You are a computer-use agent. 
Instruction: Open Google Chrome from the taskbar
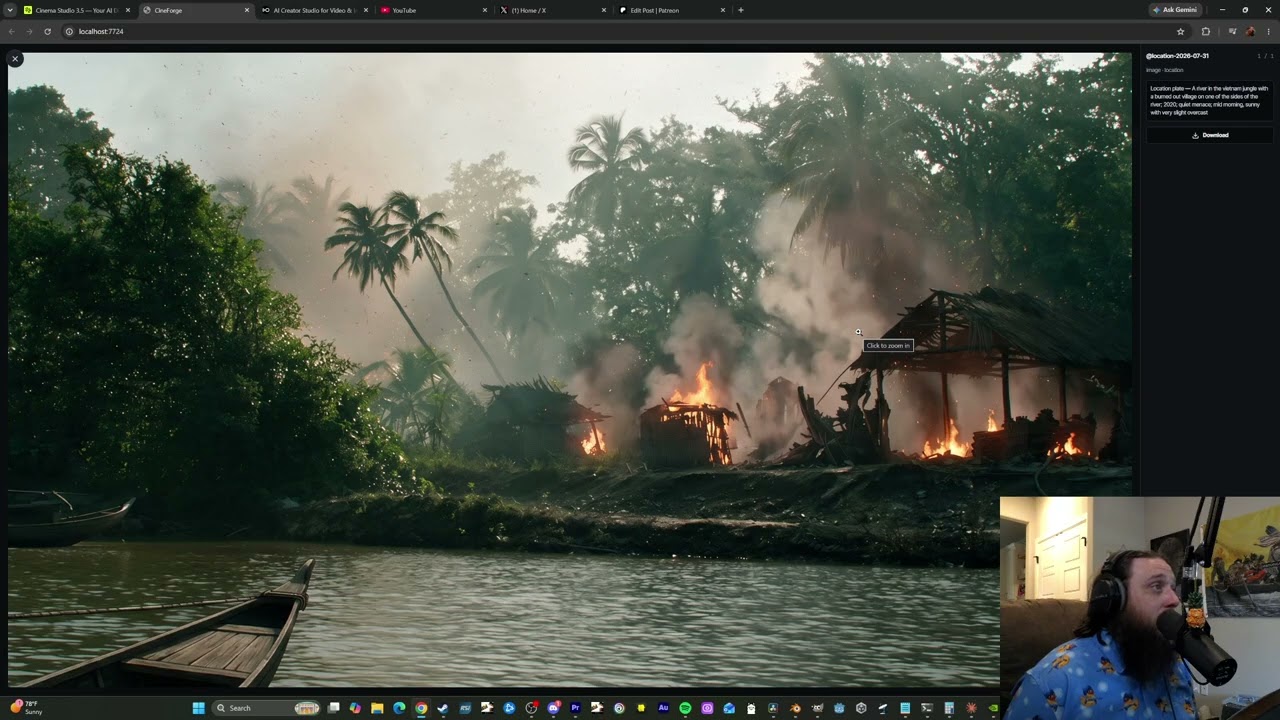click(421, 708)
